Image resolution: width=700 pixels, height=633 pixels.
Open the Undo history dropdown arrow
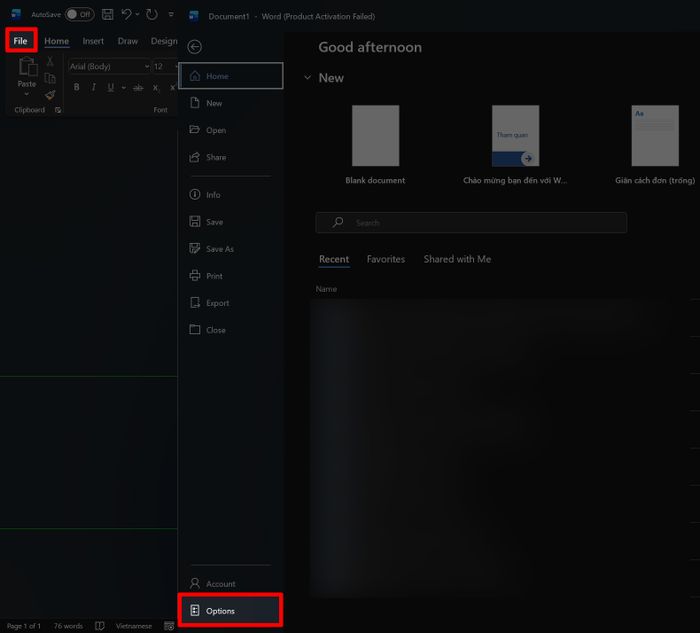click(137, 14)
